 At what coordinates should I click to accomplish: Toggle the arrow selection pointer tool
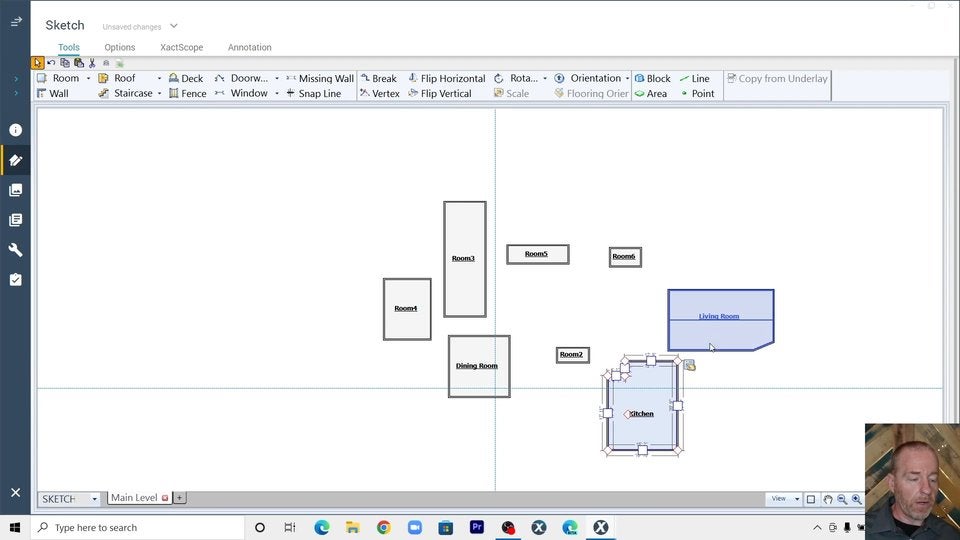pos(38,63)
